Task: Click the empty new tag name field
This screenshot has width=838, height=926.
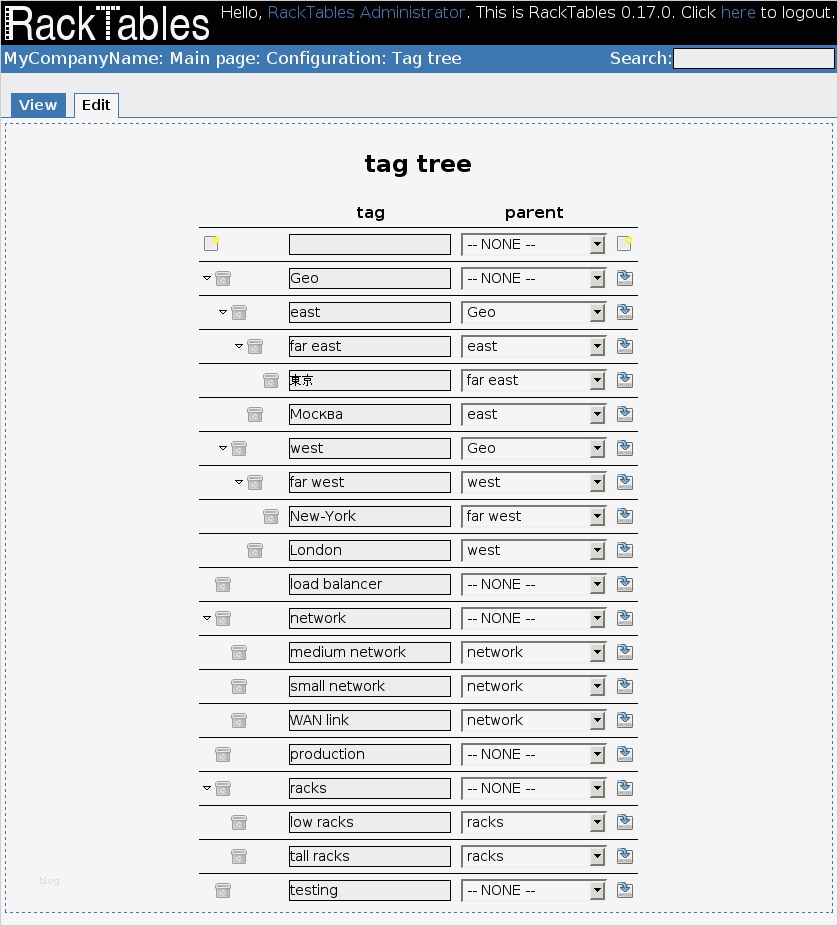Action: click(x=370, y=244)
